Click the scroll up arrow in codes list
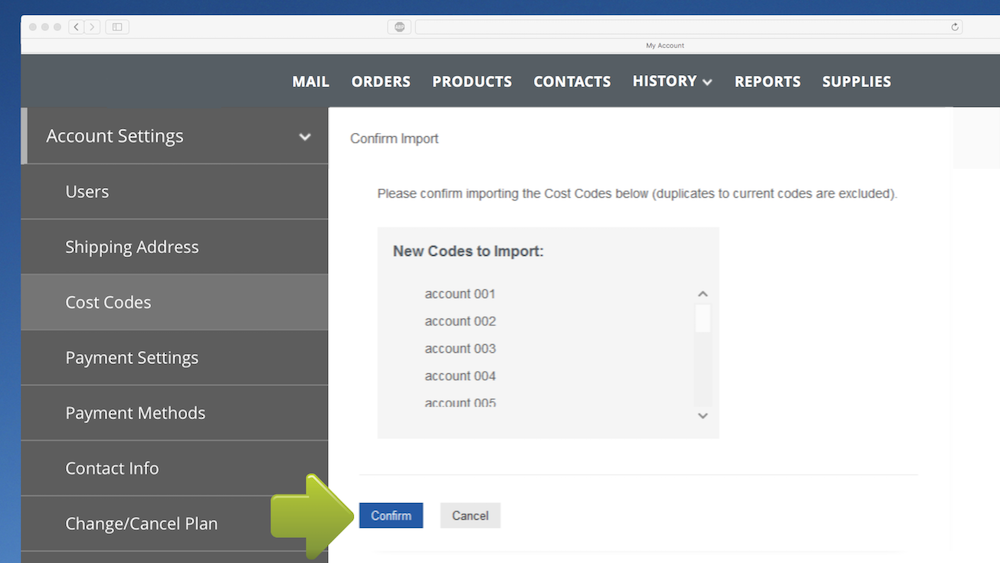1000x563 pixels. [x=703, y=294]
